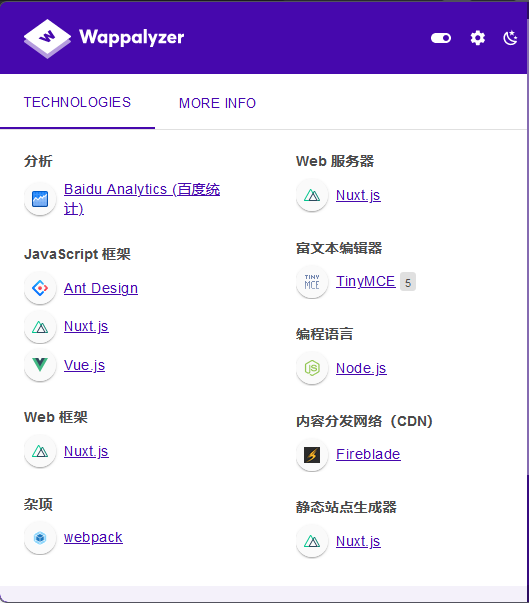Click the webpack cube icon
Image resolution: width=529 pixels, height=603 pixels.
[40, 537]
